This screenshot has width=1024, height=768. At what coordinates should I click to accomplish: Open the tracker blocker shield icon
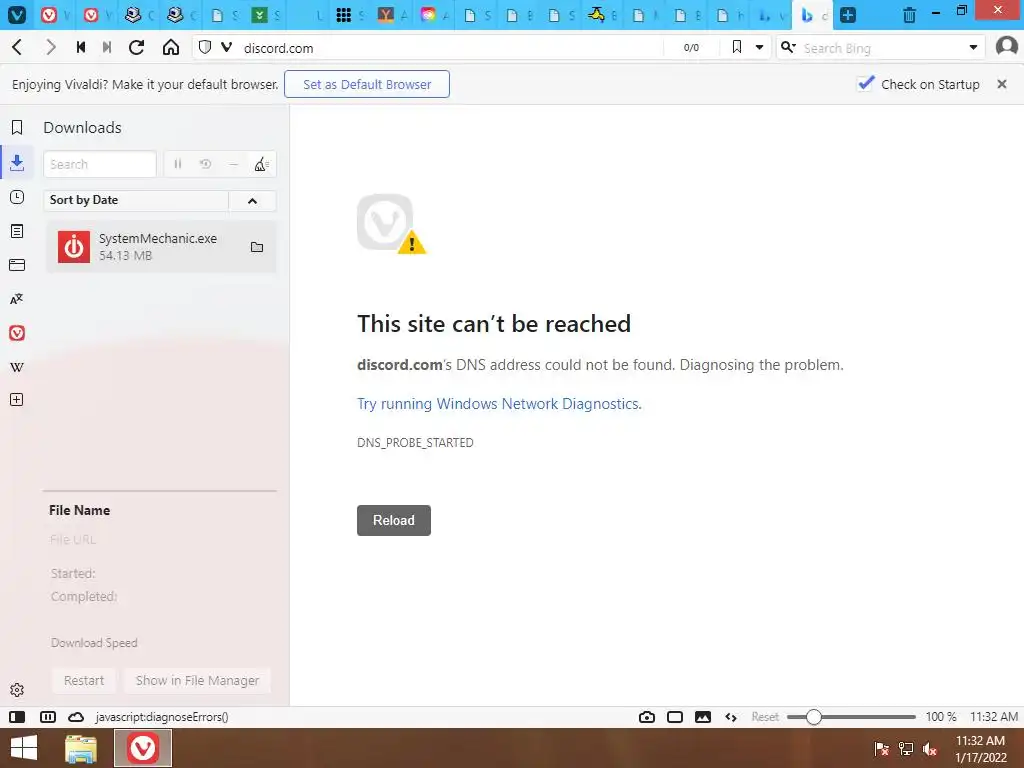point(205,47)
